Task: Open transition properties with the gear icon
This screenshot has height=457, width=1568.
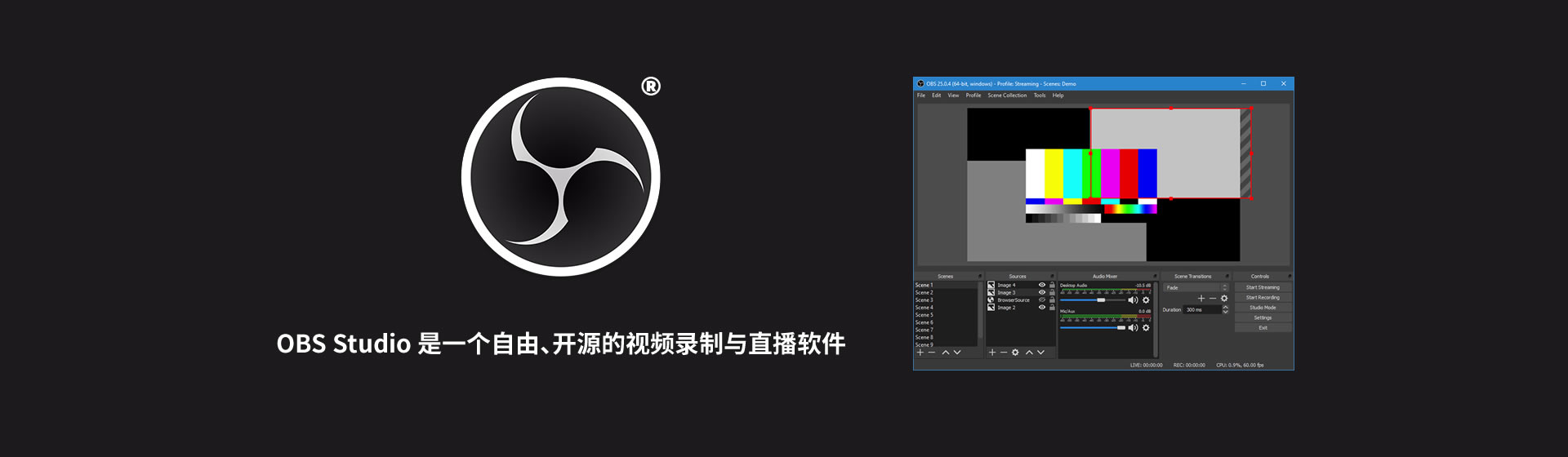Action: click(x=1224, y=299)
